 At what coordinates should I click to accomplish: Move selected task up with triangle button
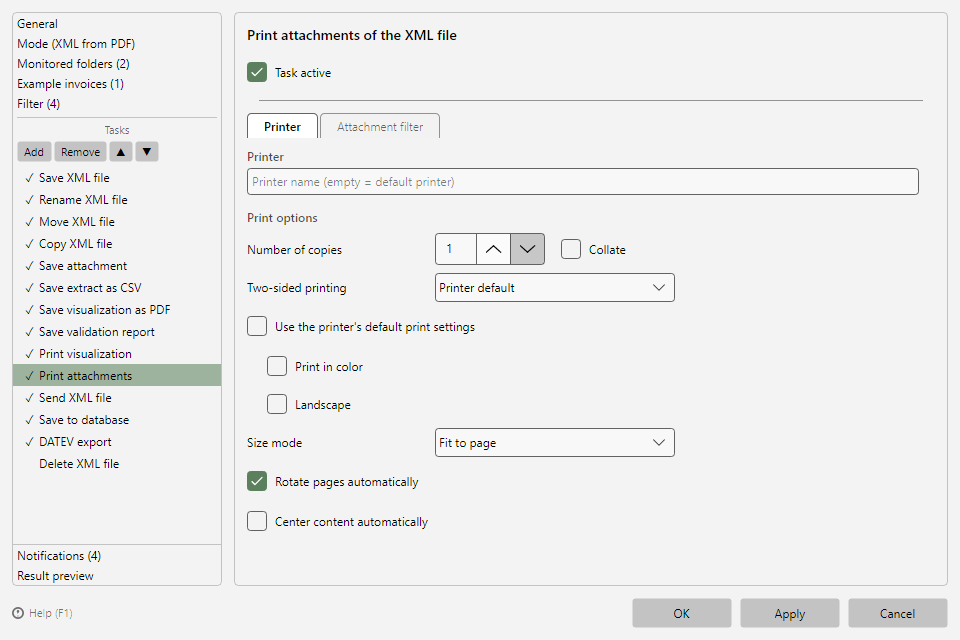click(x=121, y=152)
